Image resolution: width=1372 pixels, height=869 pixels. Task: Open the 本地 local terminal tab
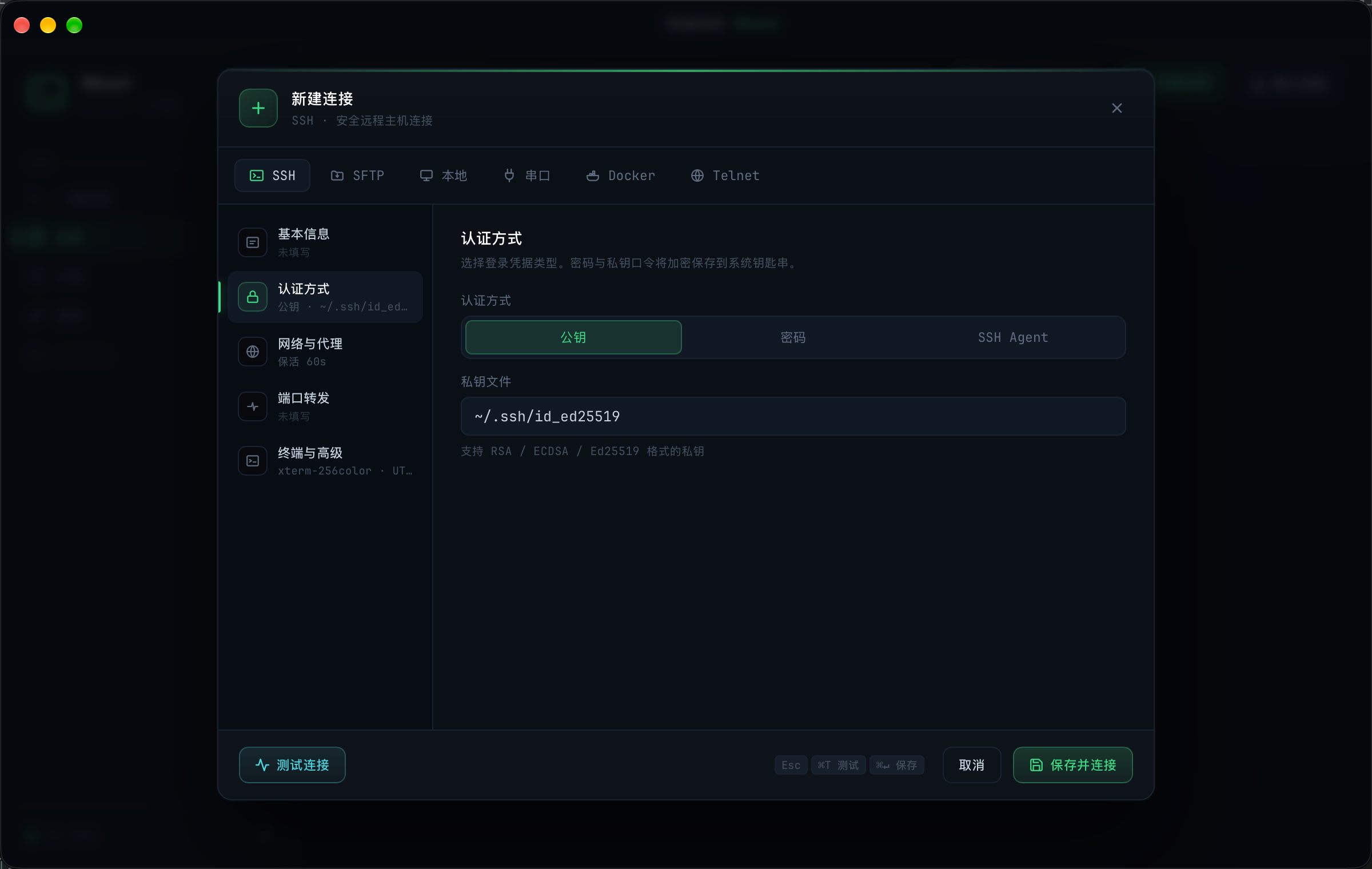[444, 176]
